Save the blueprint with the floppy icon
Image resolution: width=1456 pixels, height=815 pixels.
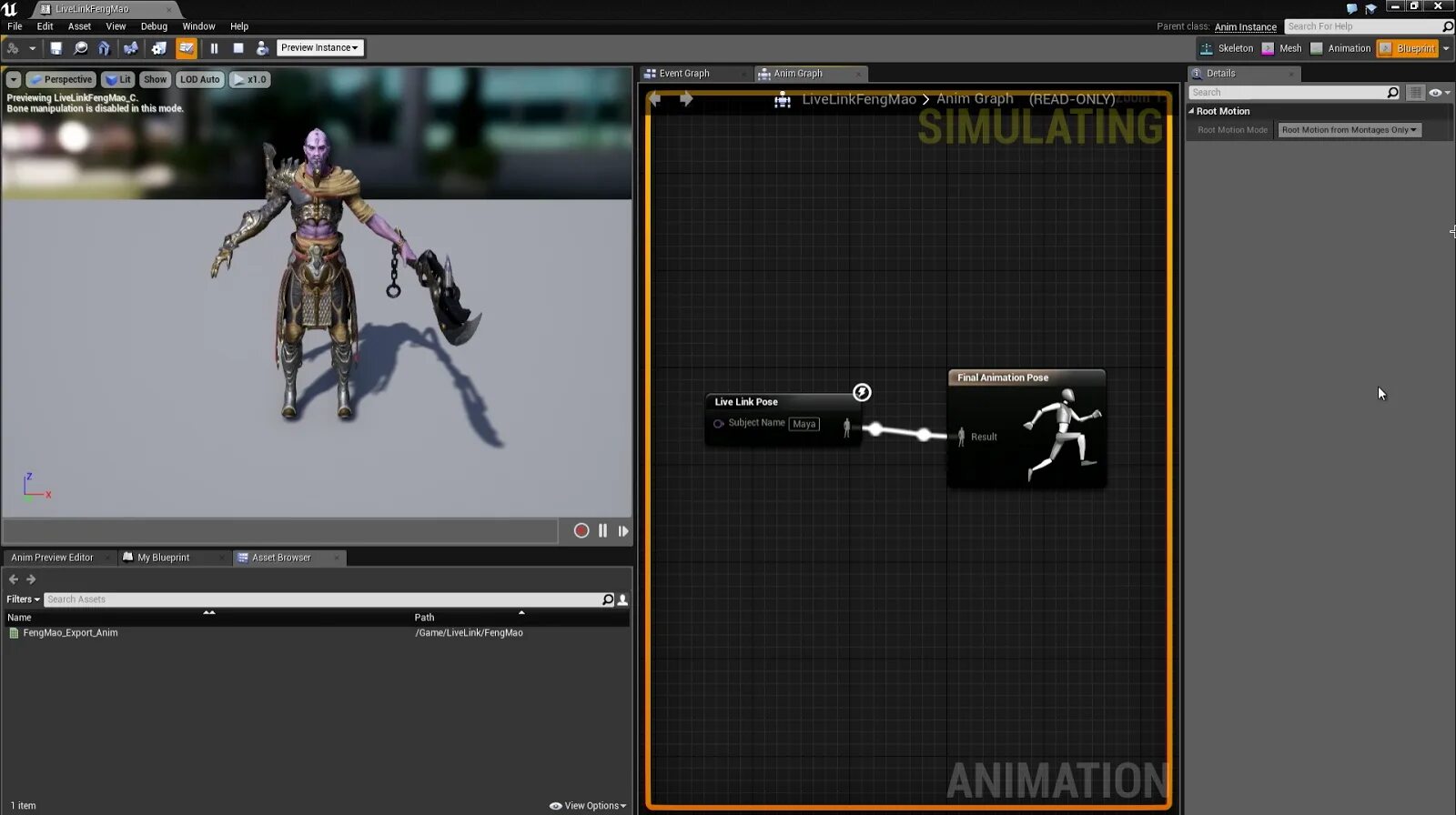coord(56,48)
